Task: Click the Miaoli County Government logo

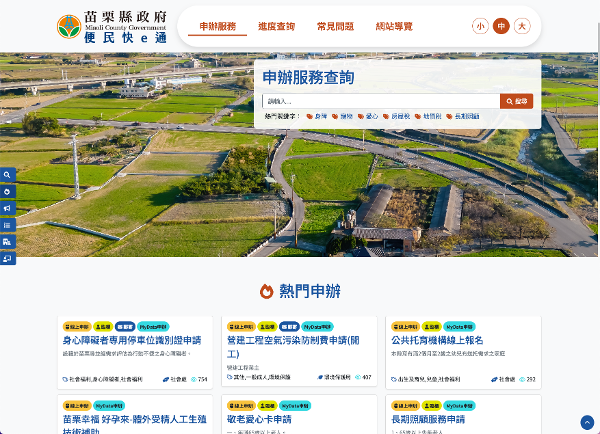Action: click(x=112, y=26)
